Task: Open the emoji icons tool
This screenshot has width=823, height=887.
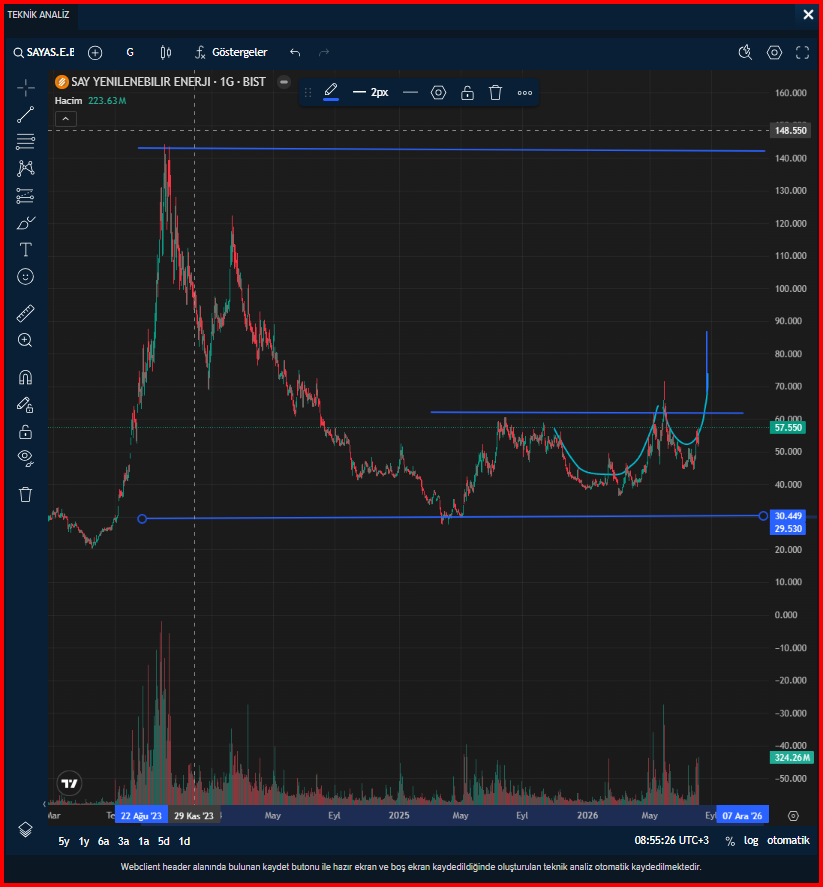Action: (25, 277)
